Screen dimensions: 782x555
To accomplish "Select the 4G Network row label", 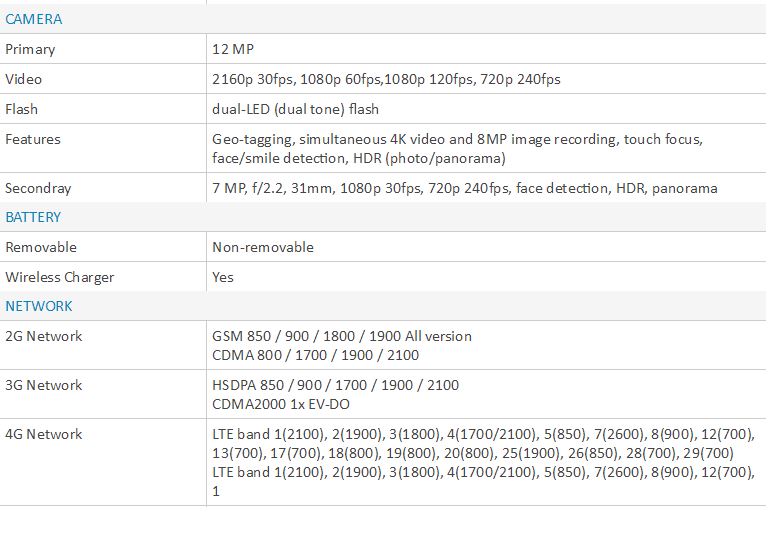I will 44,434.
